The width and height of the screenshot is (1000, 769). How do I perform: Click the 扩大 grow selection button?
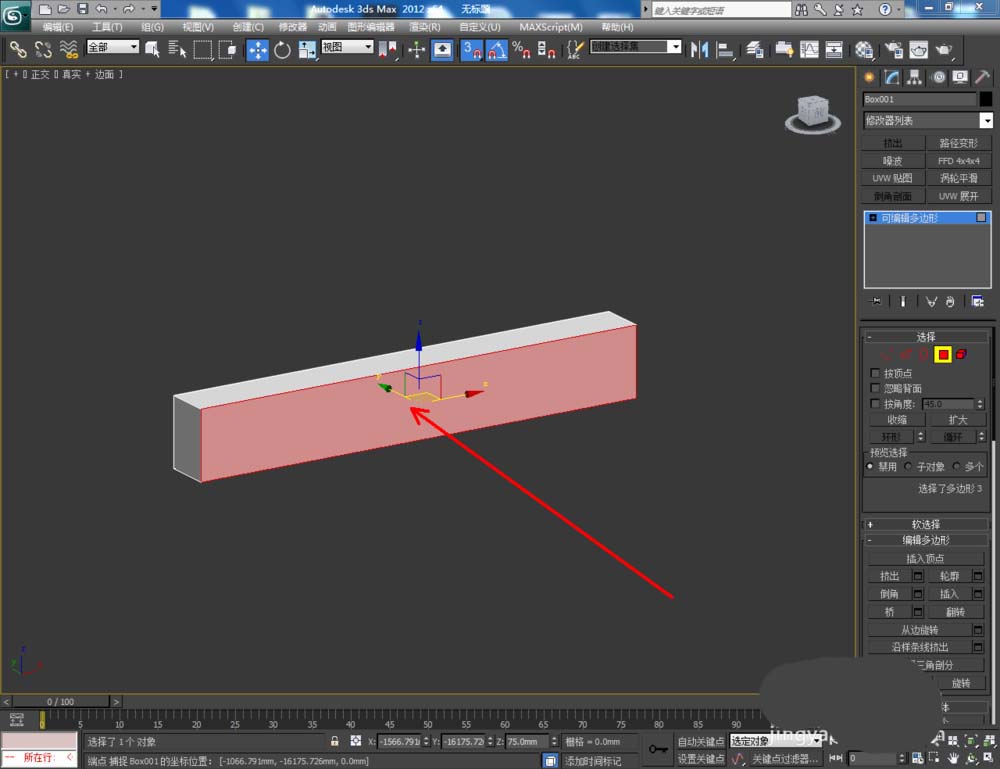957,420
